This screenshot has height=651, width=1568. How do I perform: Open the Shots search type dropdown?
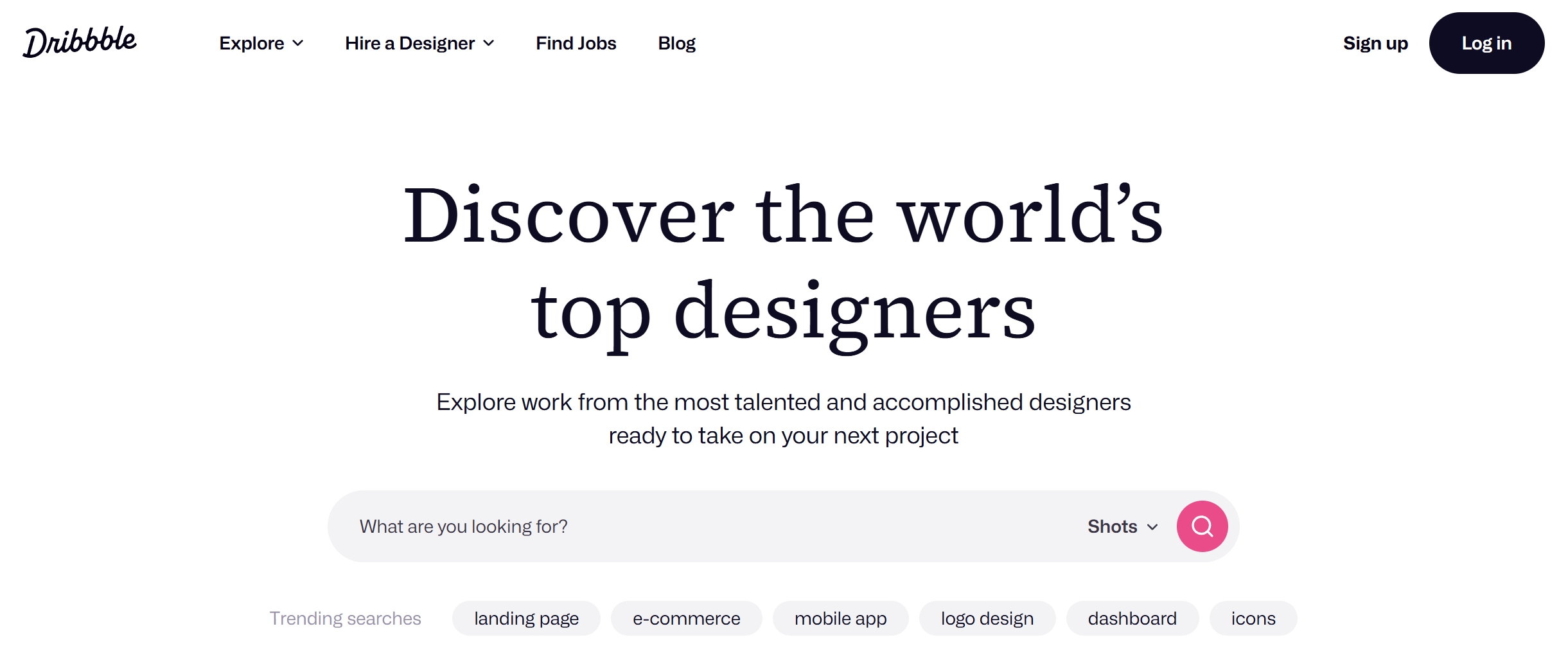click(1123, 526)
